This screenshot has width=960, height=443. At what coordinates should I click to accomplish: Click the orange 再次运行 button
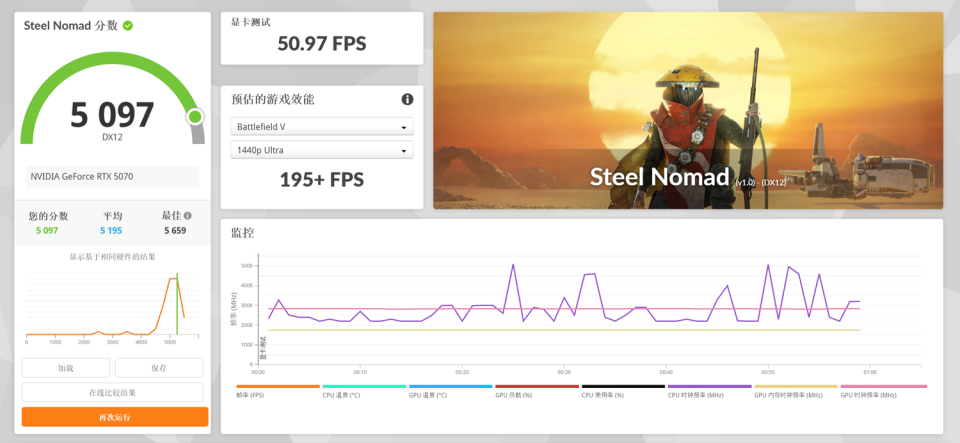click(115, 417)
